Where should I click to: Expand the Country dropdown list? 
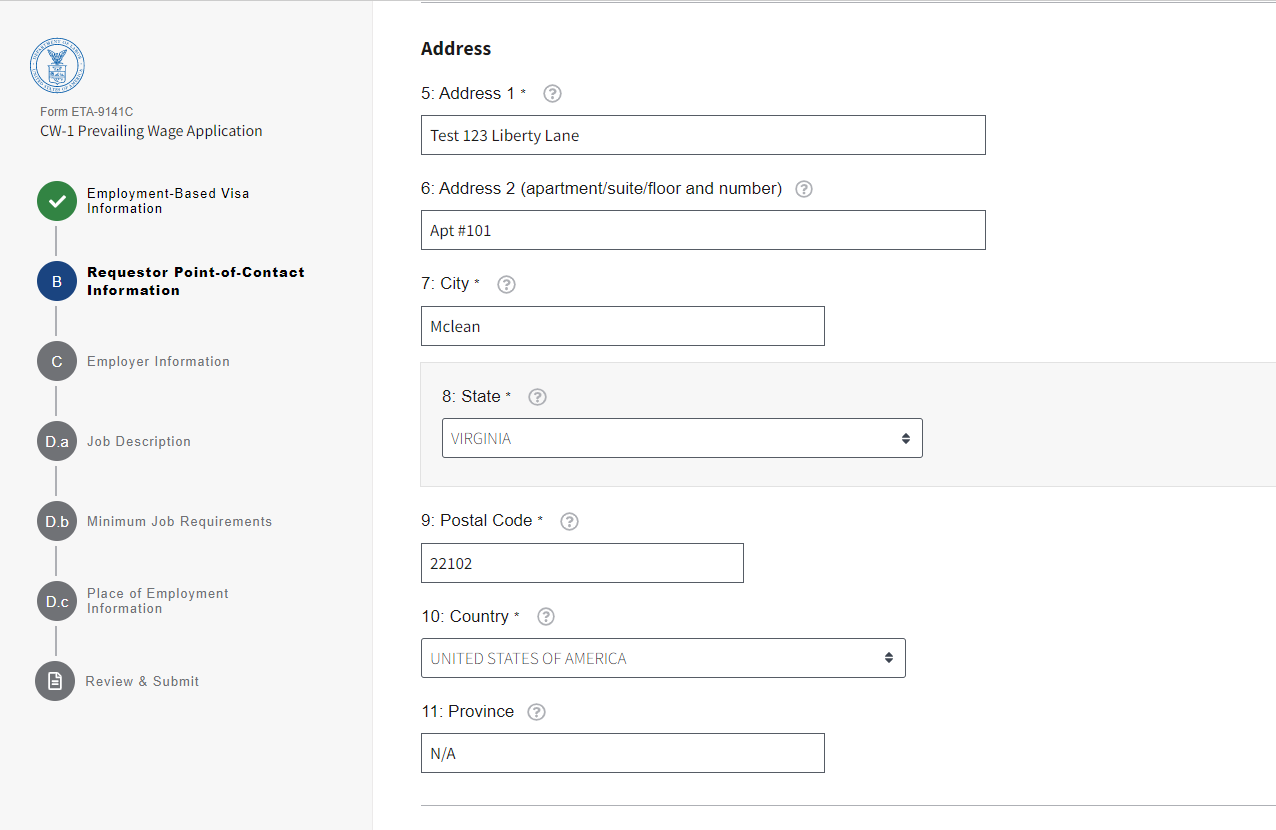click(x=663, y=658)
